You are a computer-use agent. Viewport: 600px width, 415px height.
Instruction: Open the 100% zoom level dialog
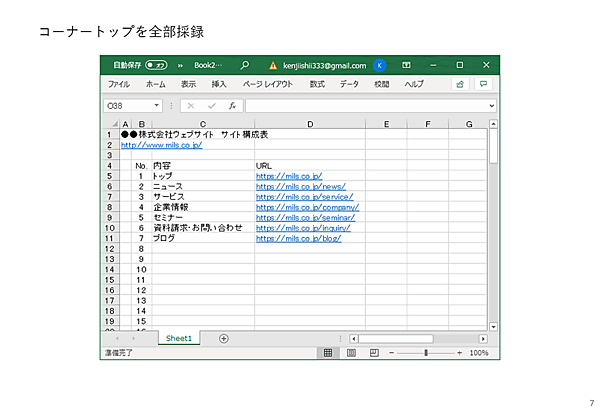479,353
